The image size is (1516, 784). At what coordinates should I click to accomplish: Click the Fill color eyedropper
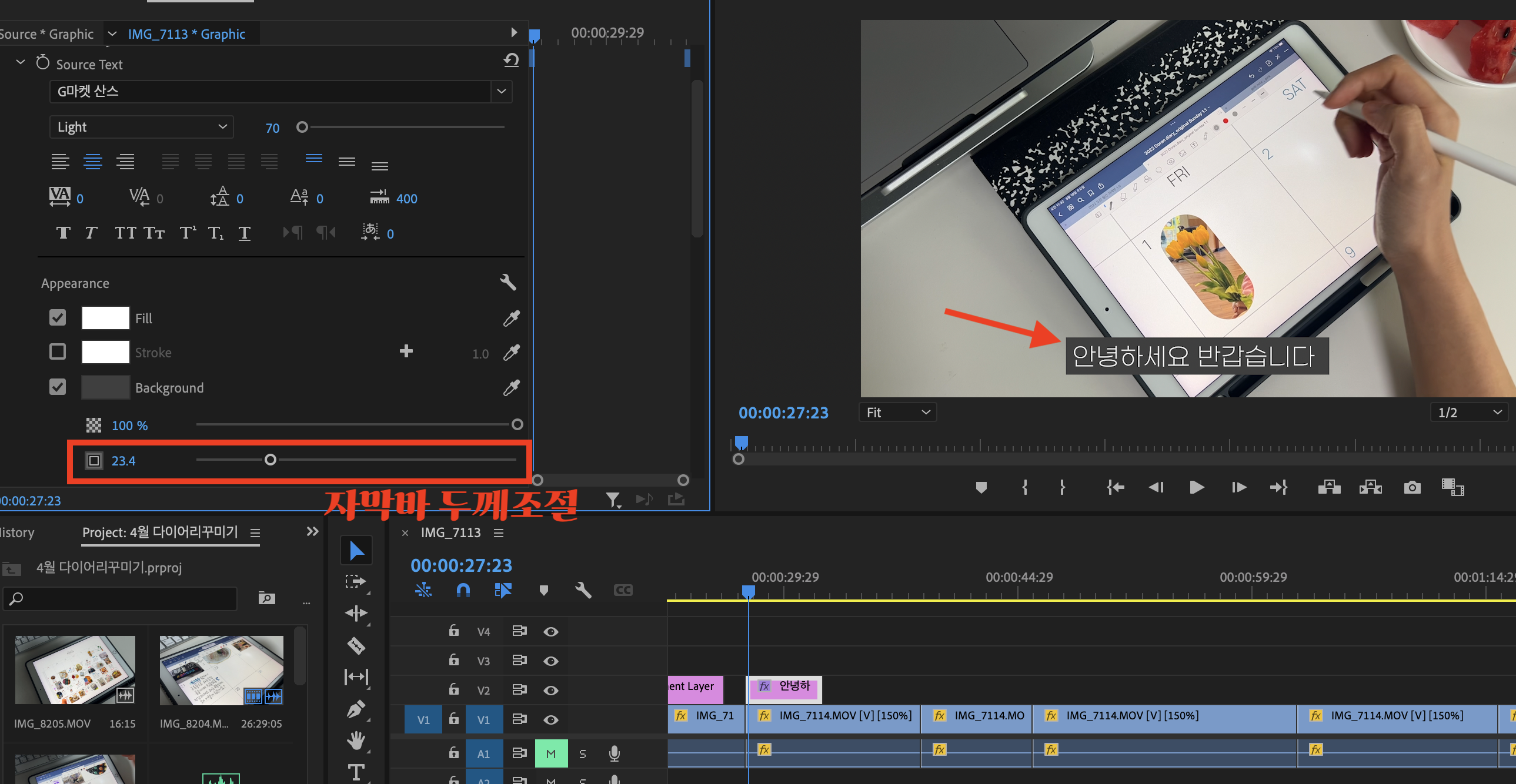click(x=511, y=318)
